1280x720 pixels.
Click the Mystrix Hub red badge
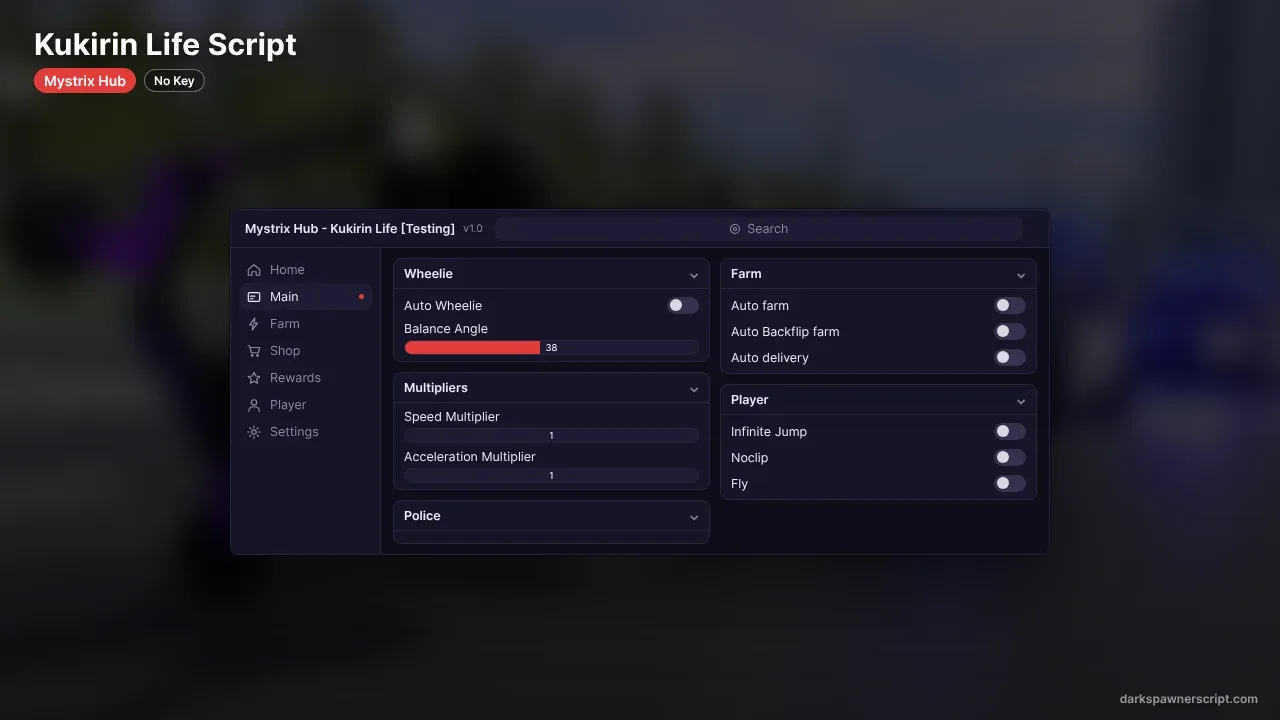coord(85,81)
